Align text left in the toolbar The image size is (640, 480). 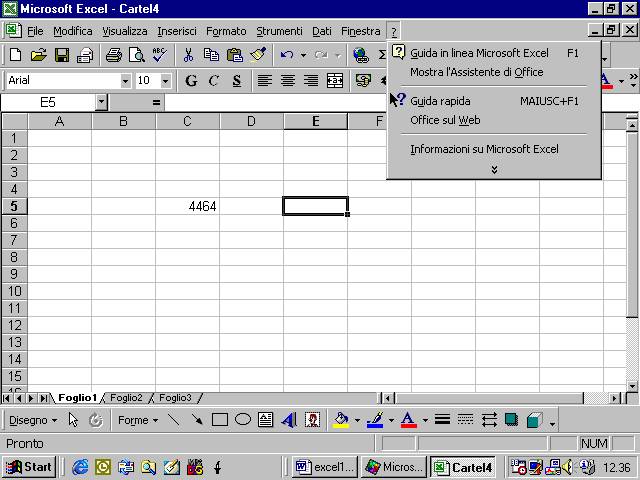[264, 80]
